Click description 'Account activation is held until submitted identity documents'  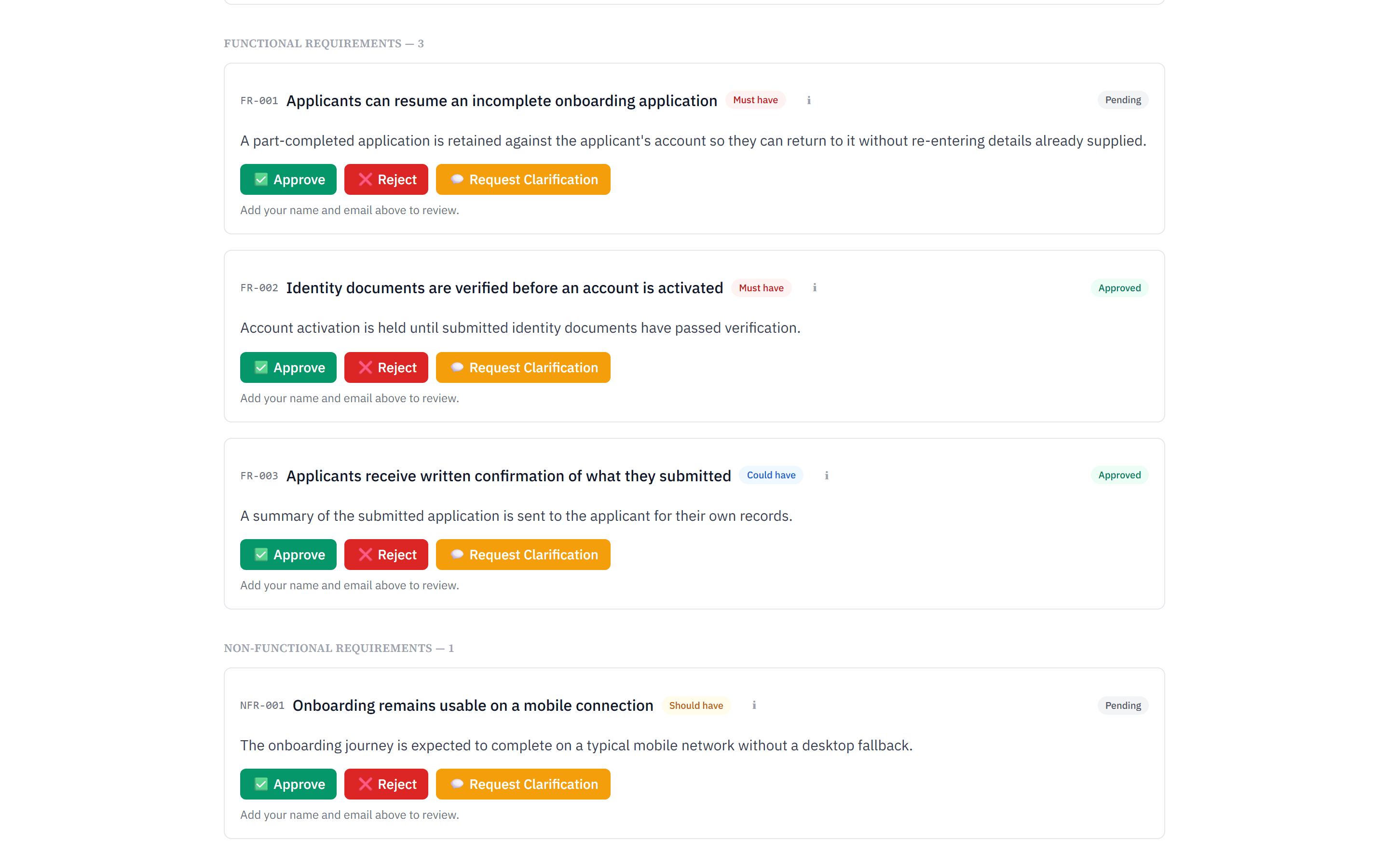click(x=520, y=328)
